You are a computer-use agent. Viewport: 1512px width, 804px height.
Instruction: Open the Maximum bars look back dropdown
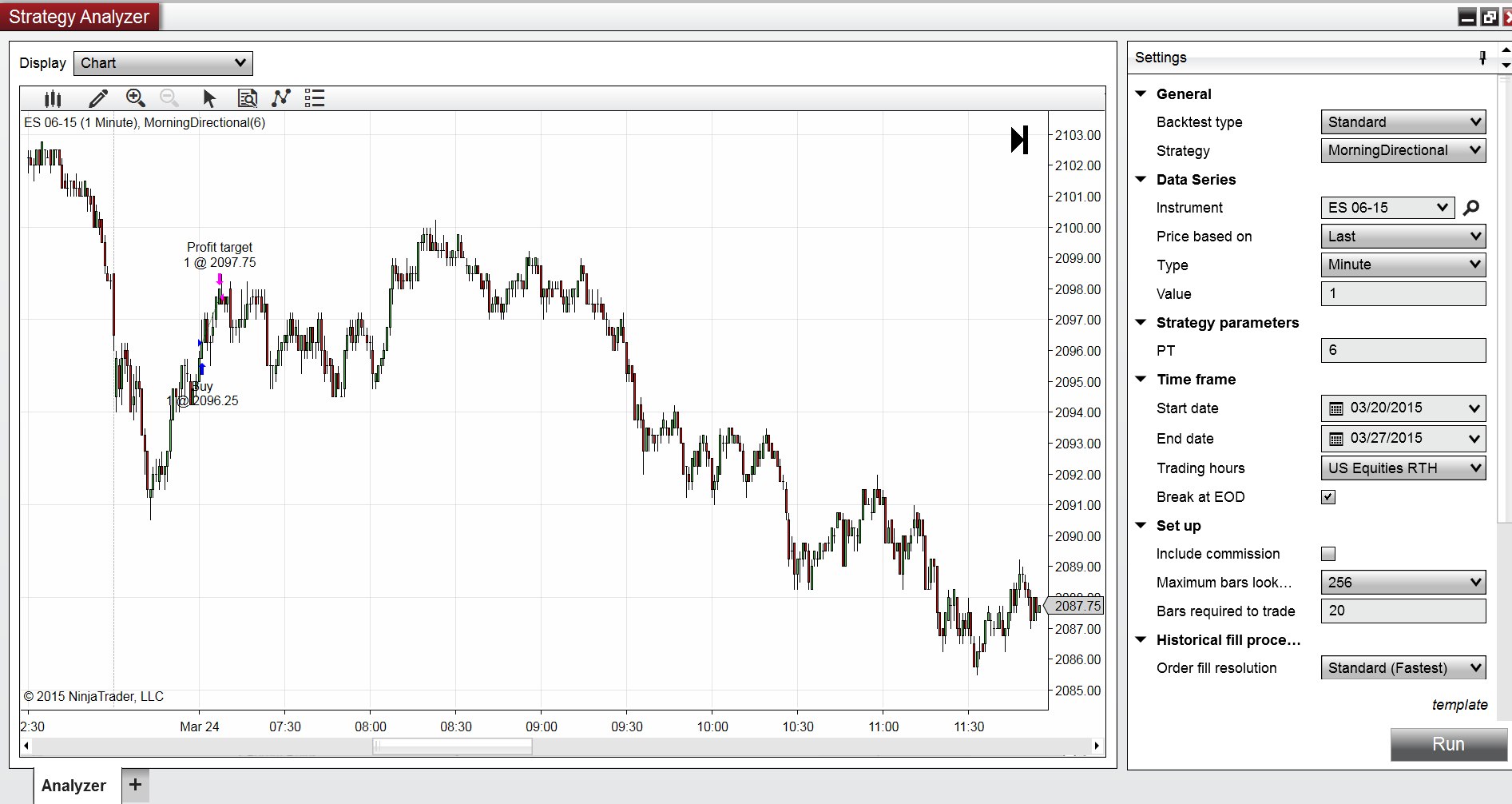(x=1403, y=583)
